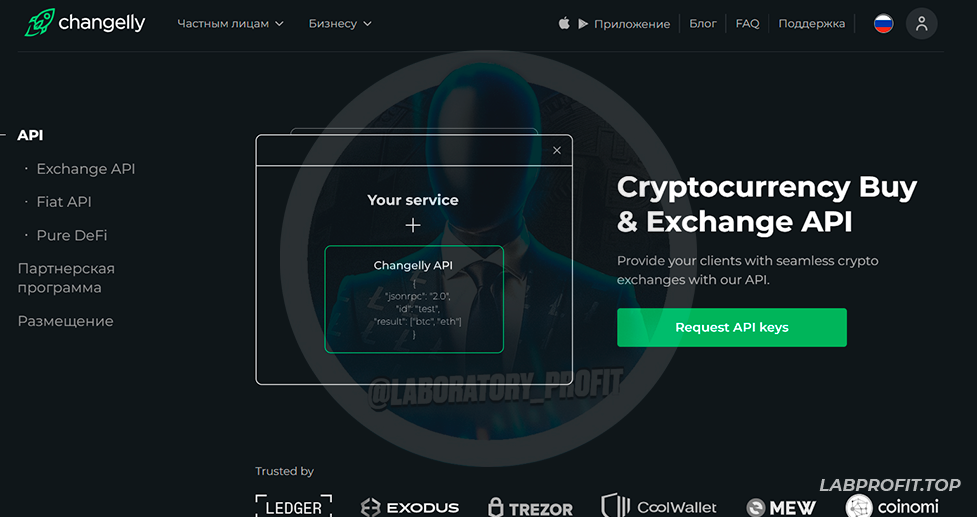Click the Trezor partner logo
Image resolution: width=977 pixels, height=517 pixels.
coord(530,508)
